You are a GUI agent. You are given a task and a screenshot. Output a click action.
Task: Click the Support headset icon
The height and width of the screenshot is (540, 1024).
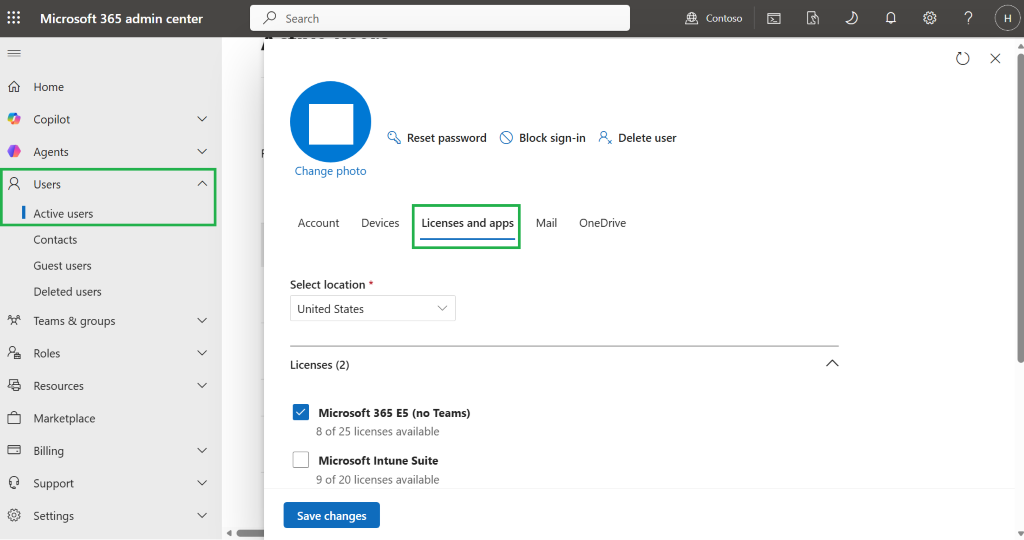coord(14,483)
